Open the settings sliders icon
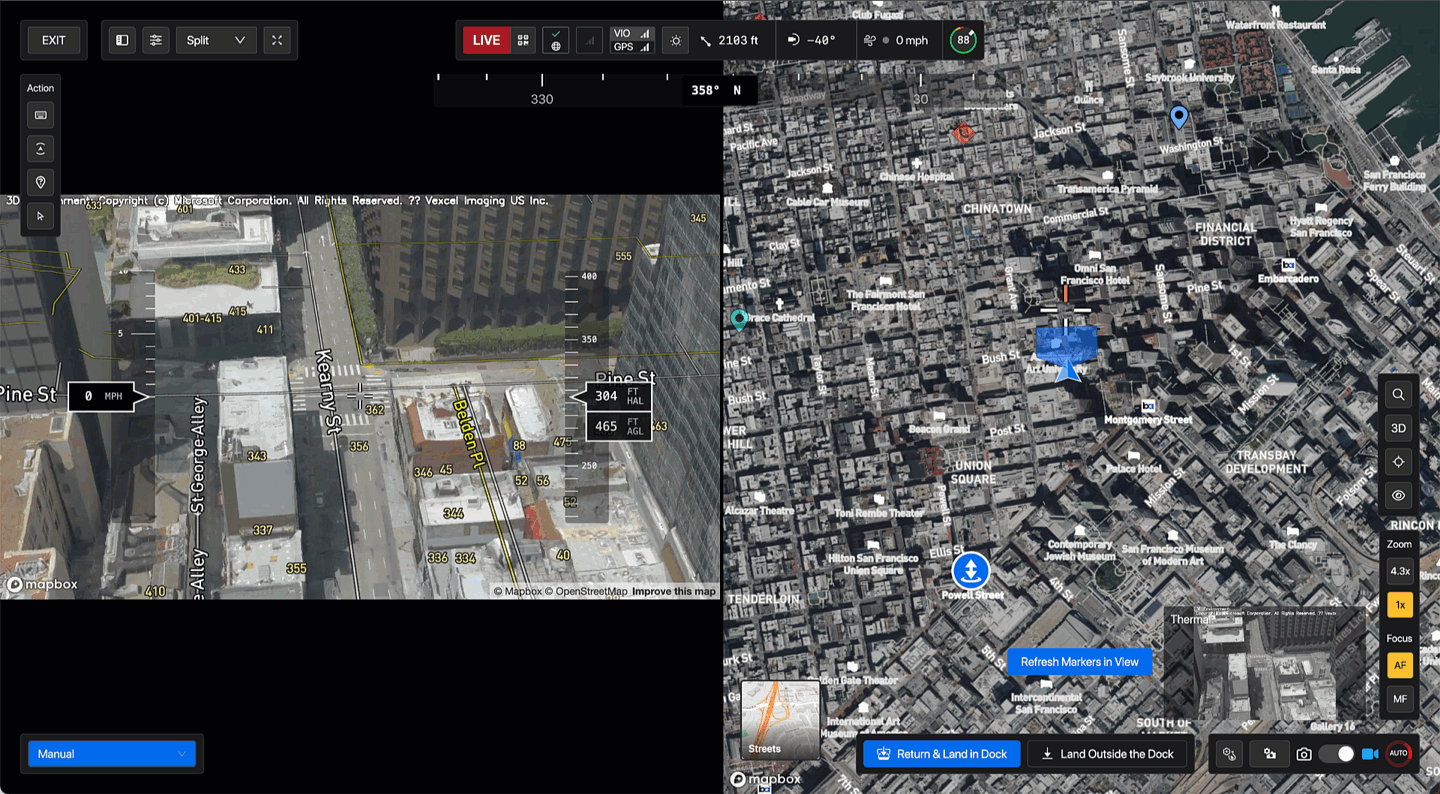 pos(156,41)
